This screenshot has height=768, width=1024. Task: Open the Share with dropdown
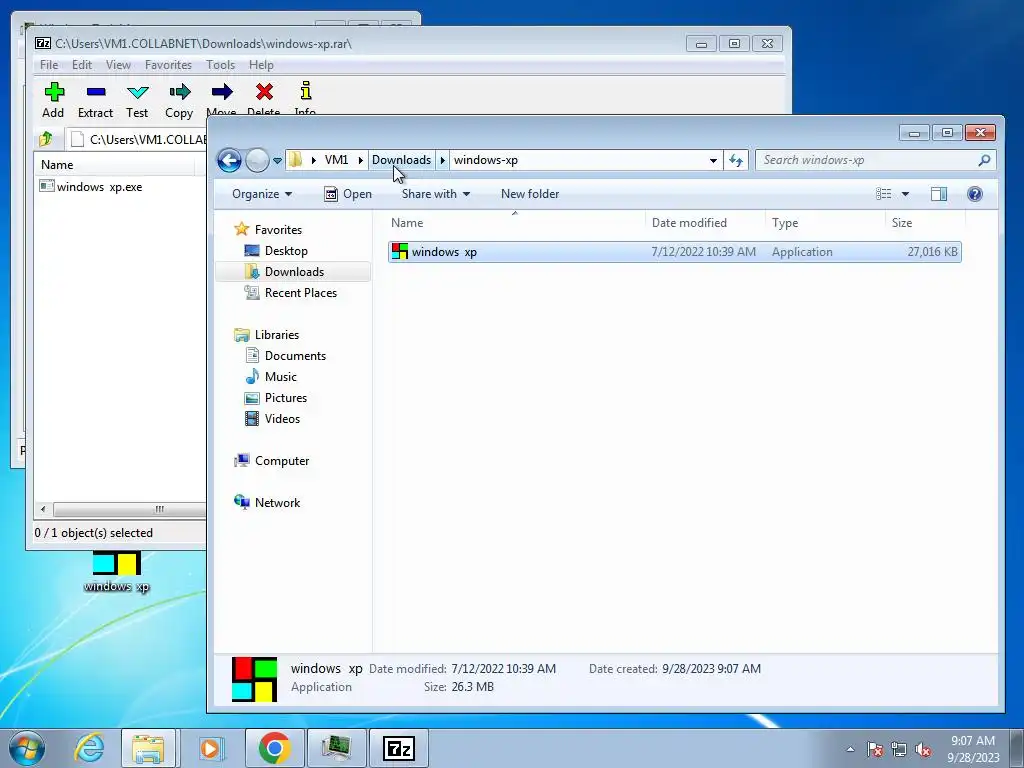pos(436,194)
